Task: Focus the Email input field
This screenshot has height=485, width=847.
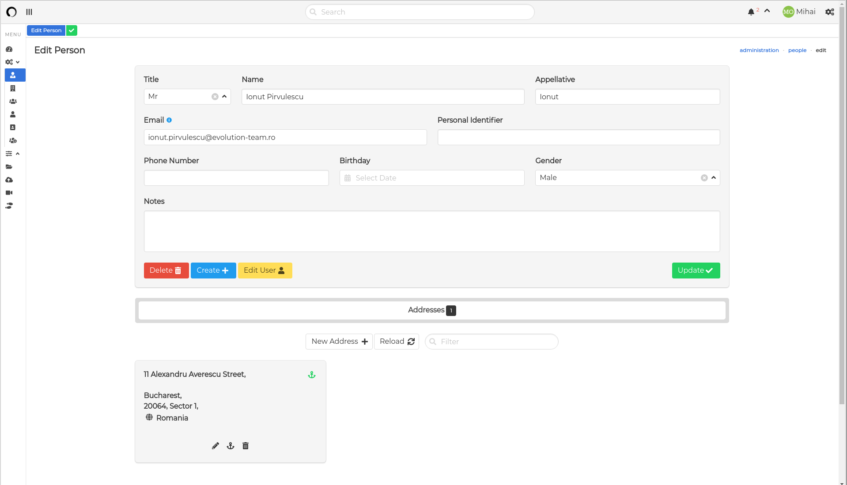Action: 285,137
